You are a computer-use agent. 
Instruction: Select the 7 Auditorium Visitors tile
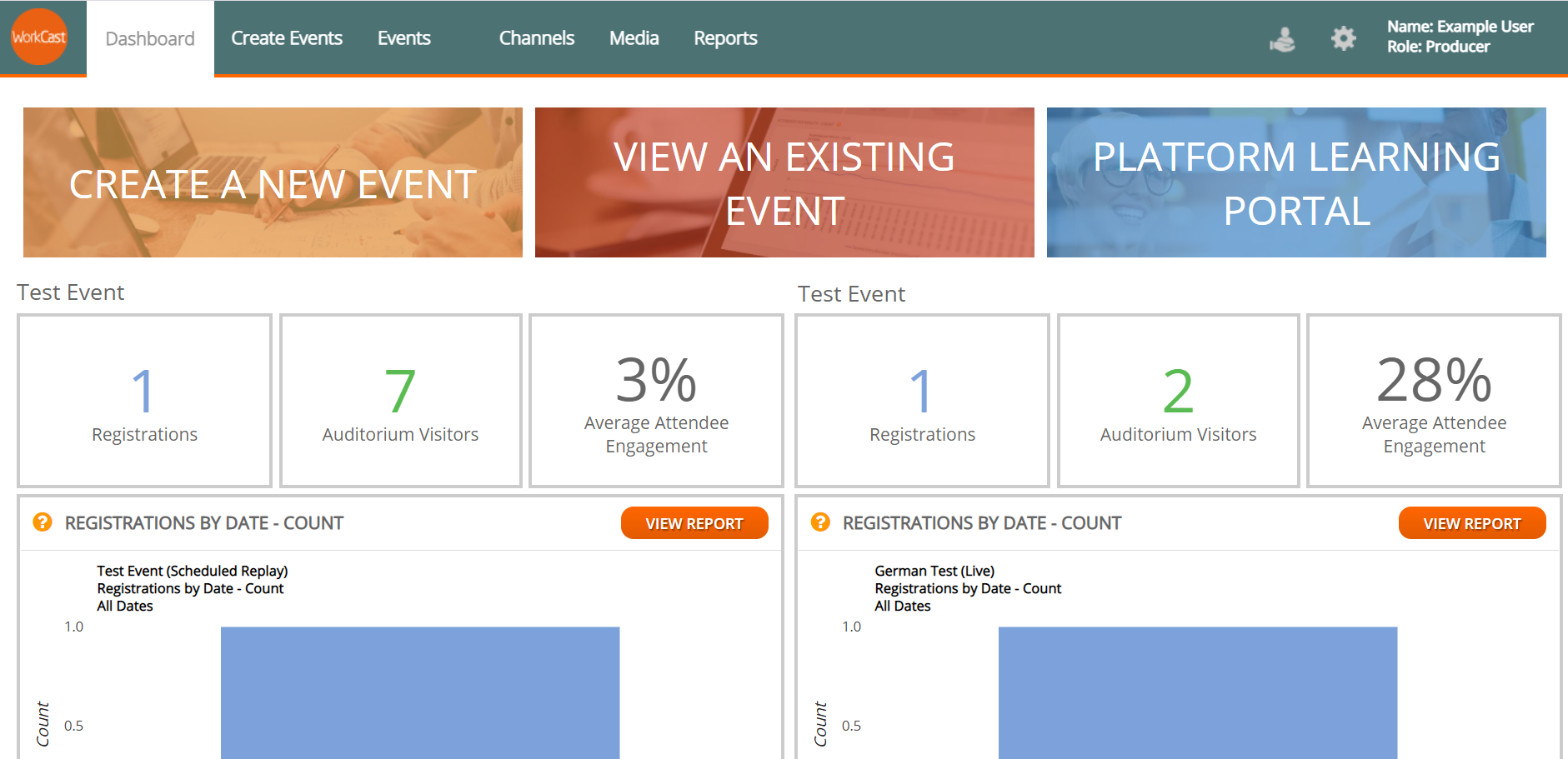[400, 401]
